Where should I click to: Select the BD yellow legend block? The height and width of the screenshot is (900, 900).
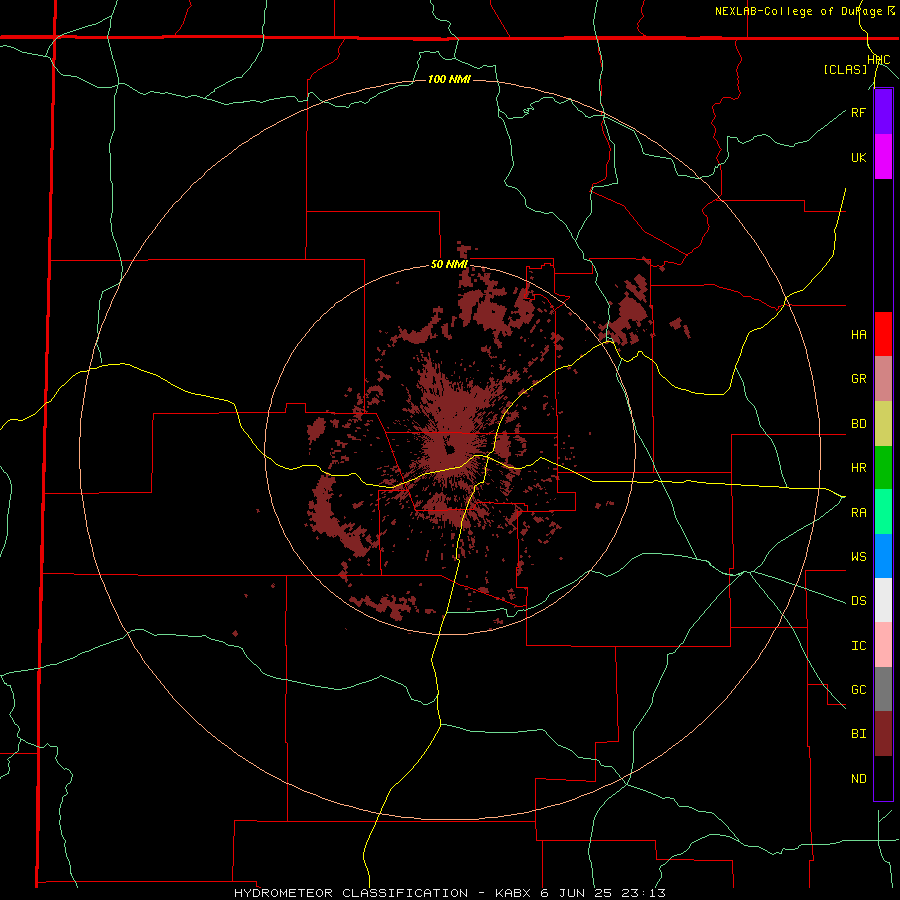coord(883,424)
